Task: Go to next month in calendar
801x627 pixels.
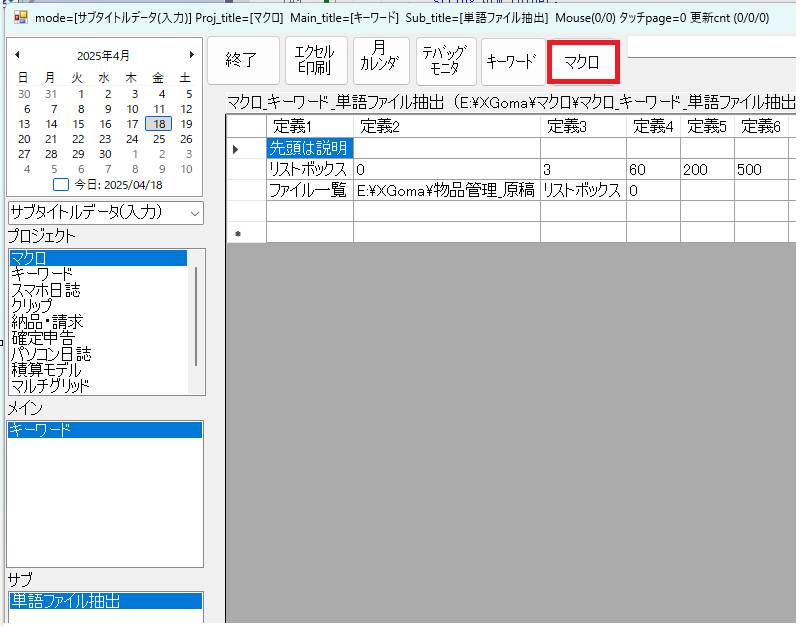Action: click(x=192, y=55)
